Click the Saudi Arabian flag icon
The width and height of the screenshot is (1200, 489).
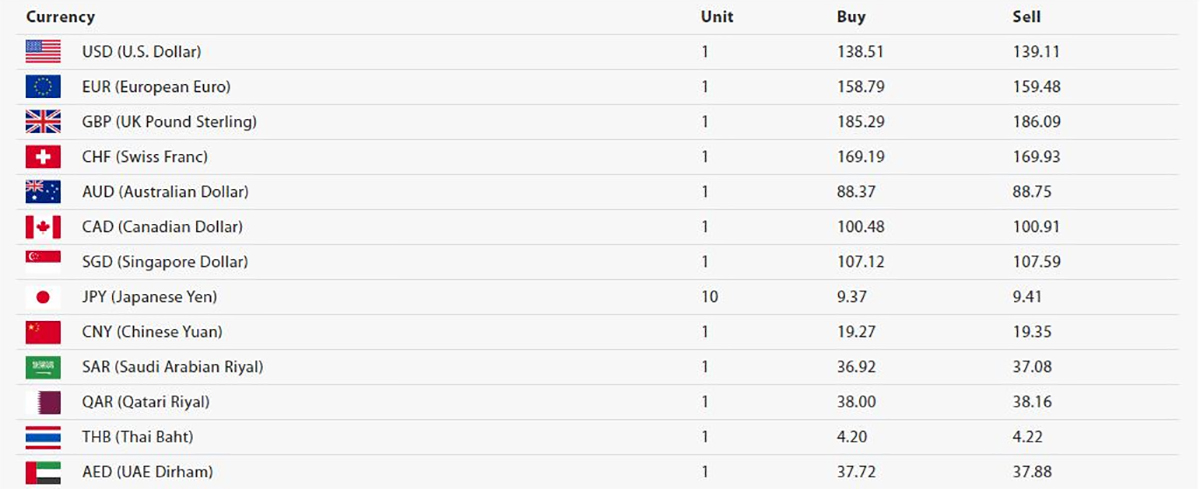(43, 367)
